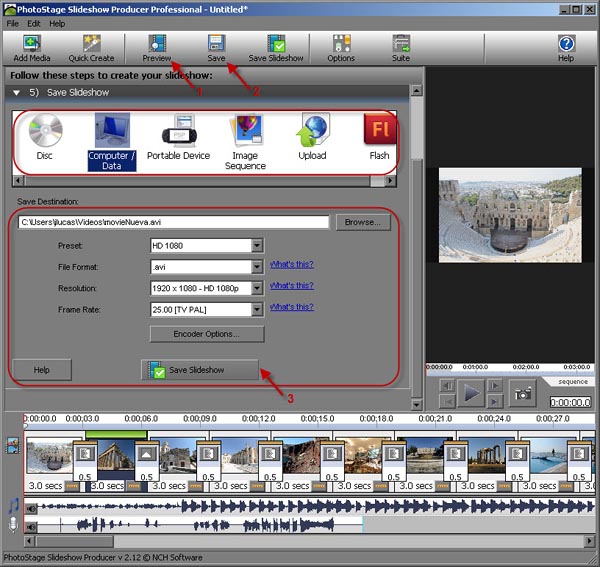Click the first slide's 3.0 secs duration
The width and height of the screenshot is (600, 567).
coord(45,486)
